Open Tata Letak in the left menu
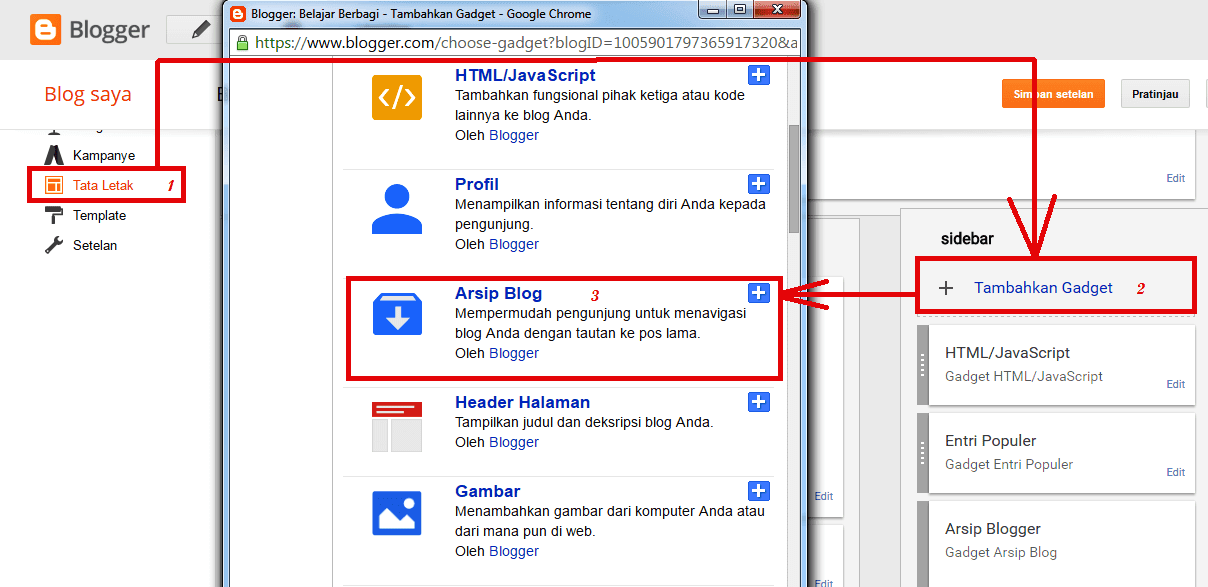 coord(103,185)
